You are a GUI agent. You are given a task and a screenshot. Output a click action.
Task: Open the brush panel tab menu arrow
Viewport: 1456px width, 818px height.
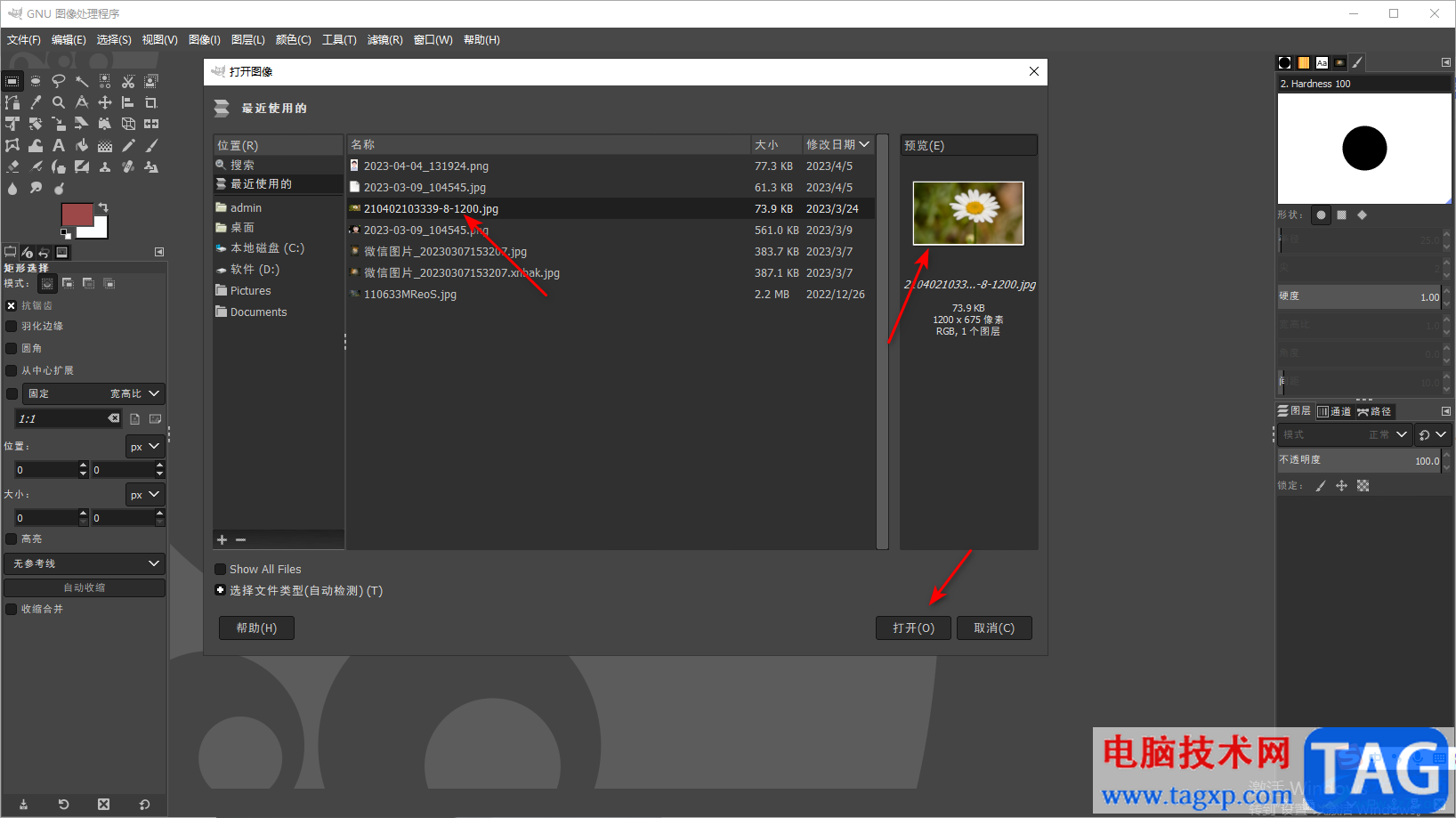click(1446, 62)
